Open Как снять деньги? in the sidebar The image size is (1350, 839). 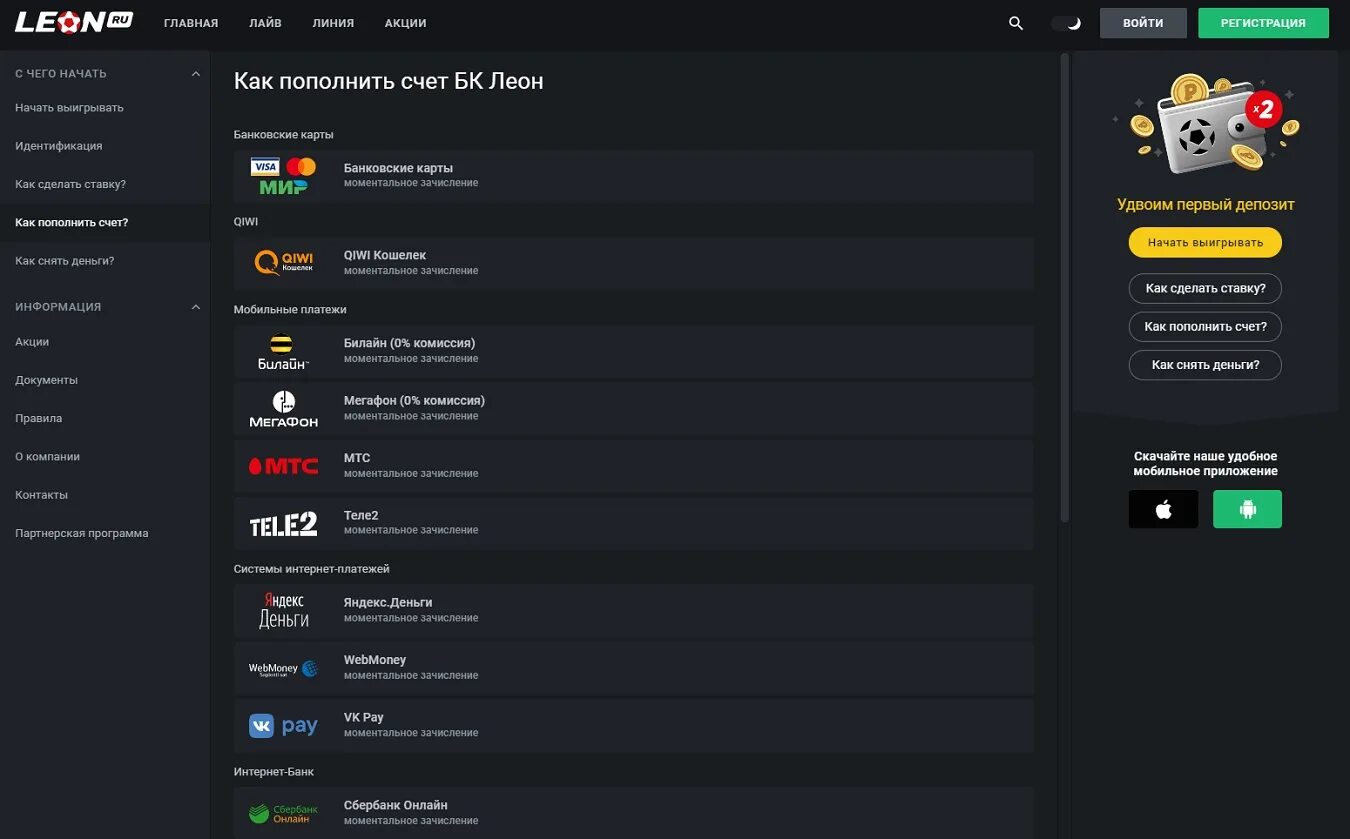click(x=65, y=261)
